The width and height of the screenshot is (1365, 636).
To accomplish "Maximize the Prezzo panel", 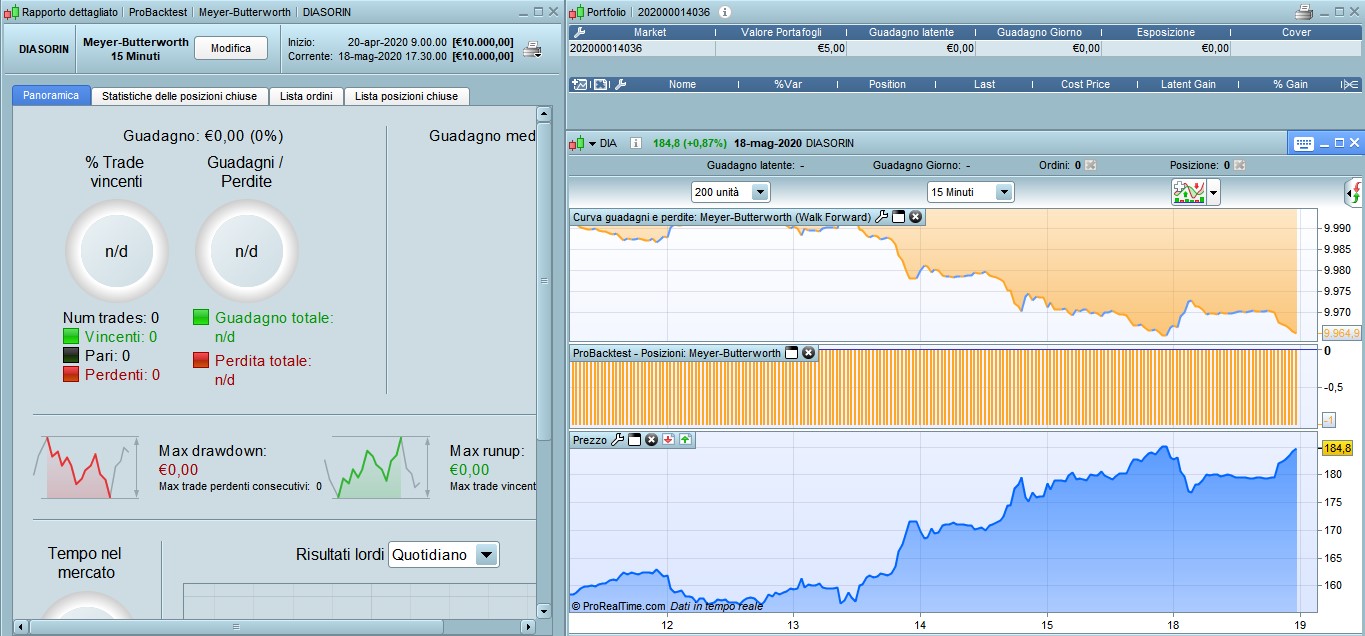I will click(x=634, y=439).
